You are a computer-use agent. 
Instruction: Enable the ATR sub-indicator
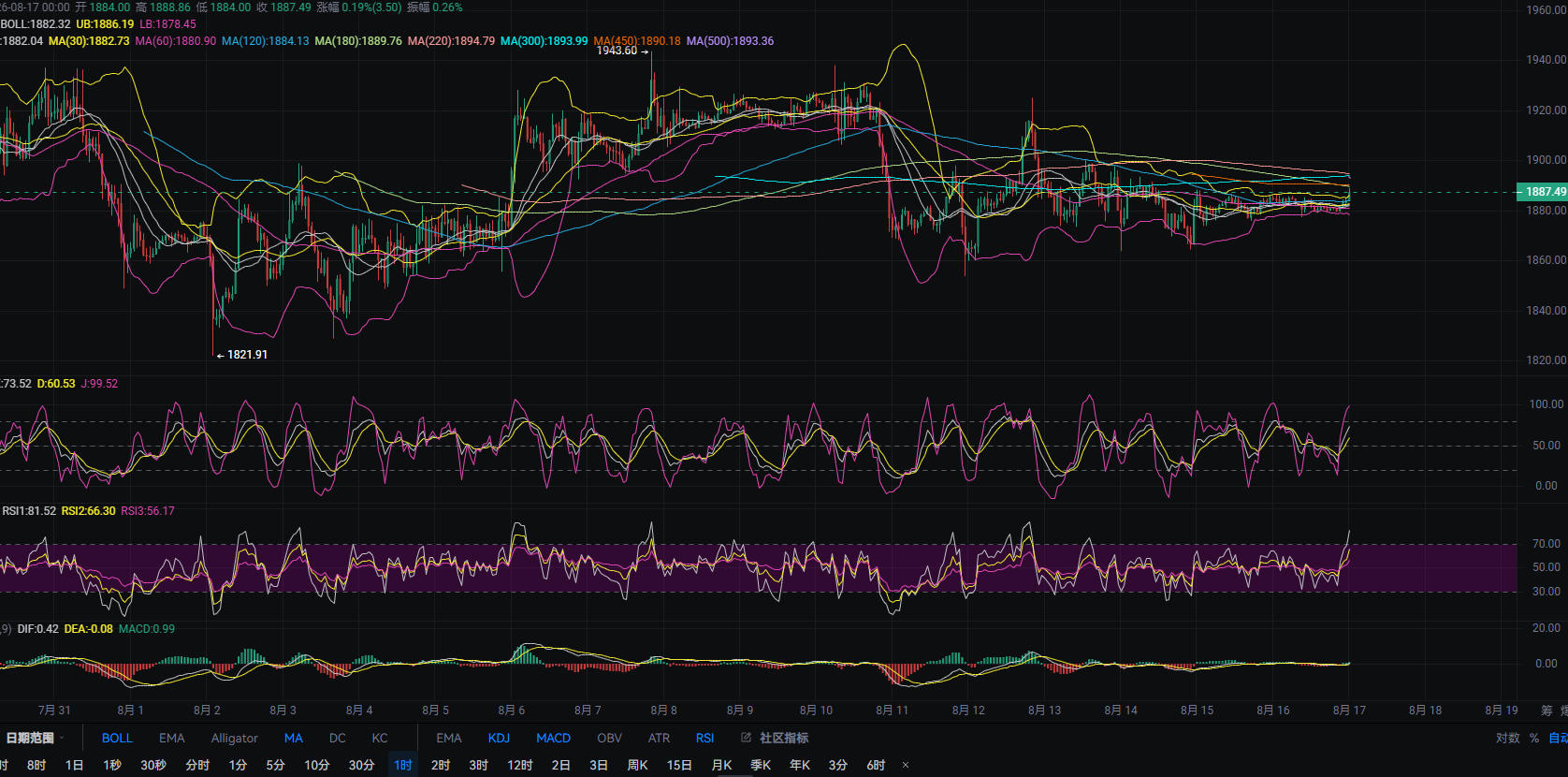coord(659,738)
